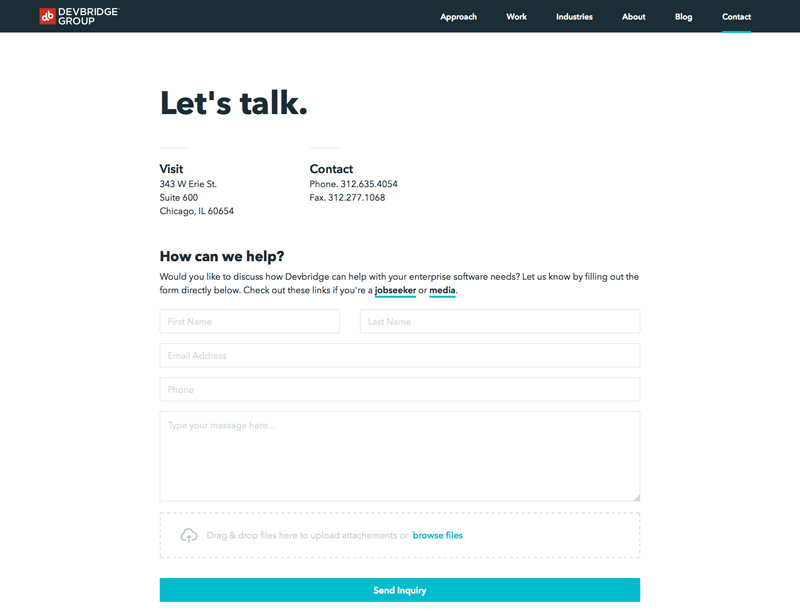Visit the Blog page
This screenshot has height=611, width=800.
(x=683, y=17)
